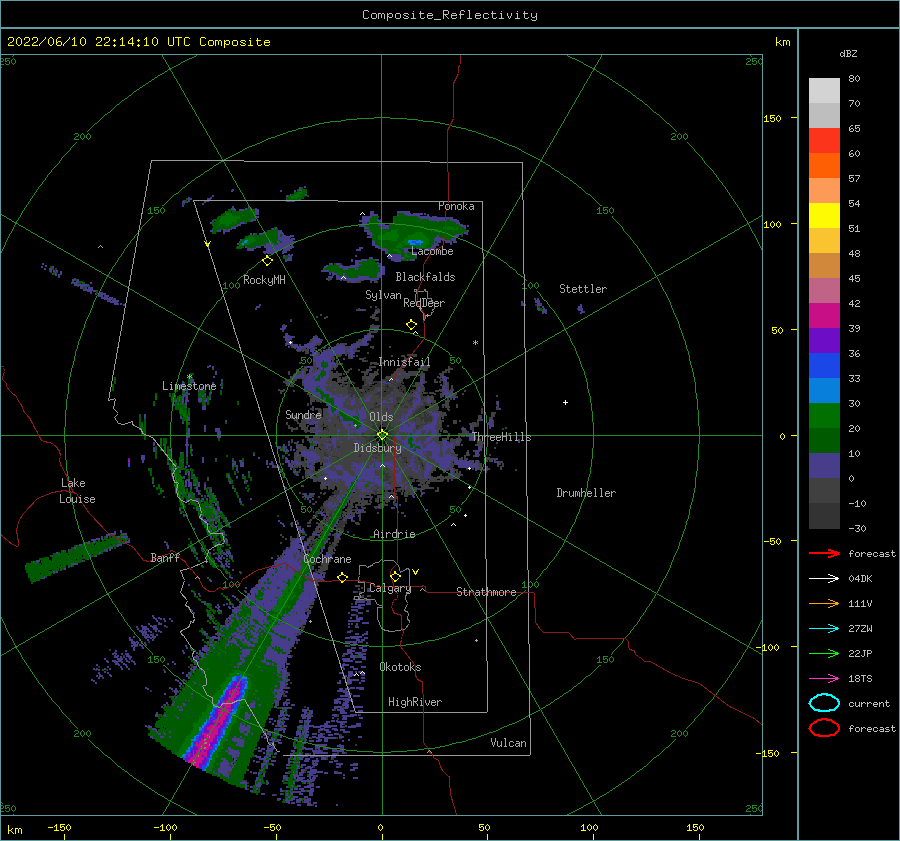900x841 pixels.
Task: Click the magenta 18TS arrow icon
Action: point(824,679)
